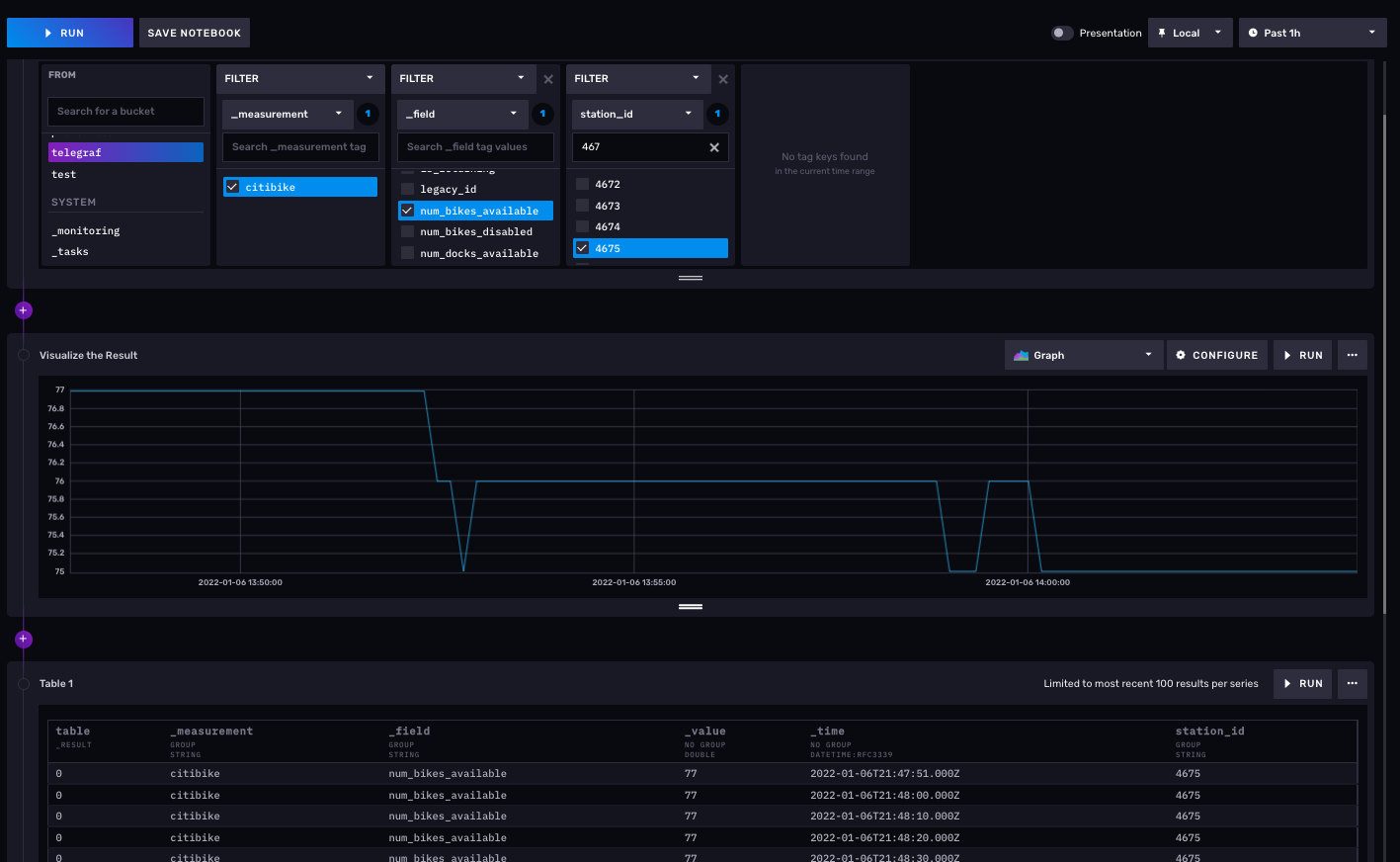Image resolution: width=1400 pixels, height=862 pixels.
Task: Open the Visualize panel more options menu
Action: (1352, 355)
